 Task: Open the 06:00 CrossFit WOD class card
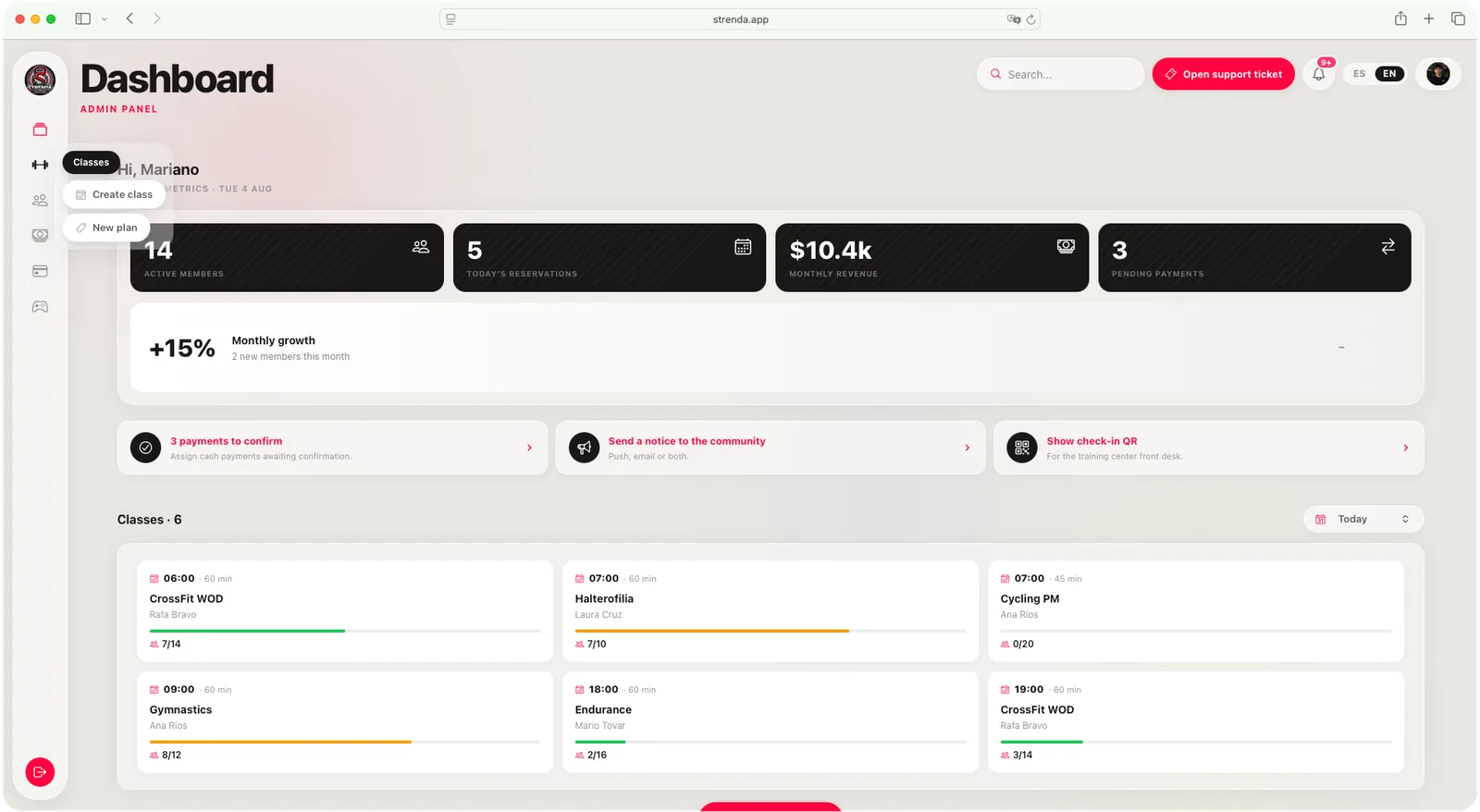pos(345,610)
